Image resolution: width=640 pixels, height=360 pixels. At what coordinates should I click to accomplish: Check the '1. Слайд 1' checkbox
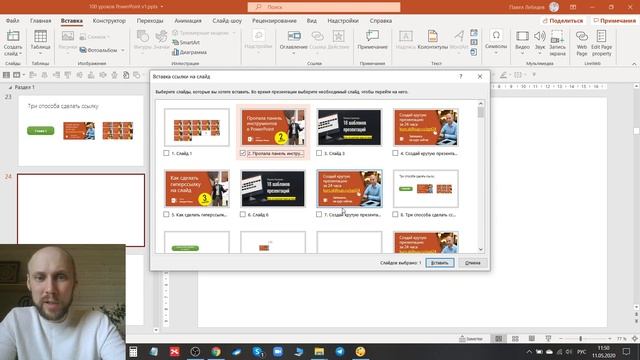(166, 153)
